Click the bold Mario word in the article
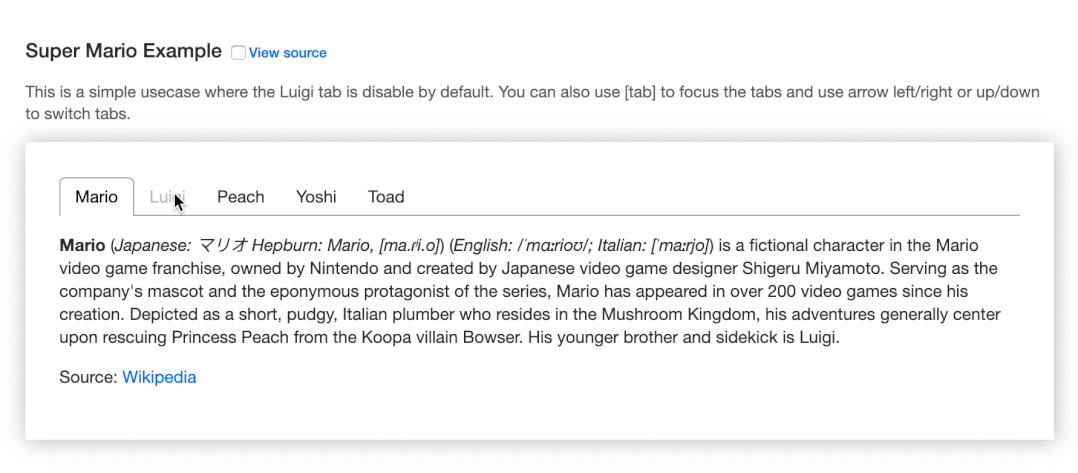1078x473 pixels. tap(82, 246)
